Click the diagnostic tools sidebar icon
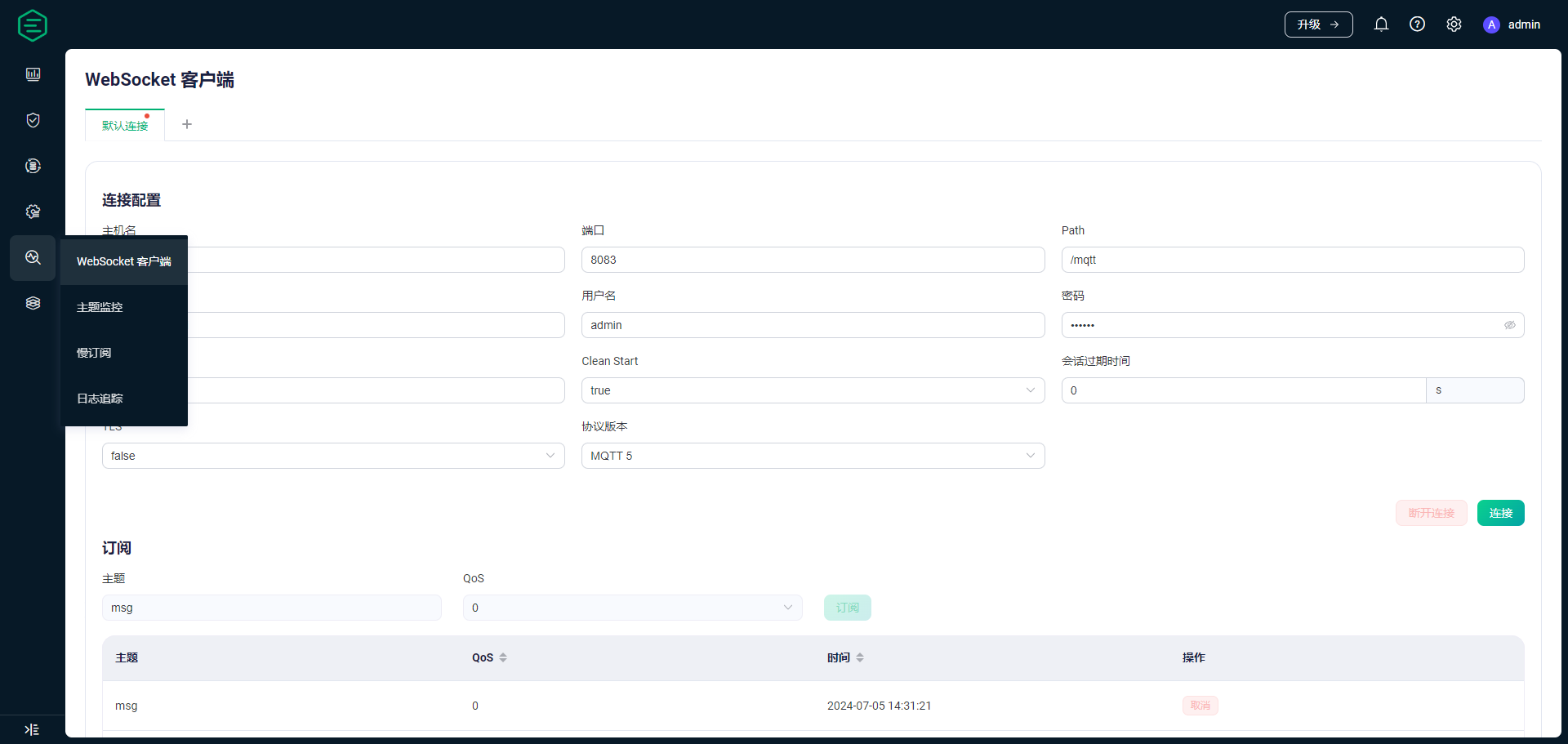The width and height of the screenshot is (1568, 744). [33, 257]
